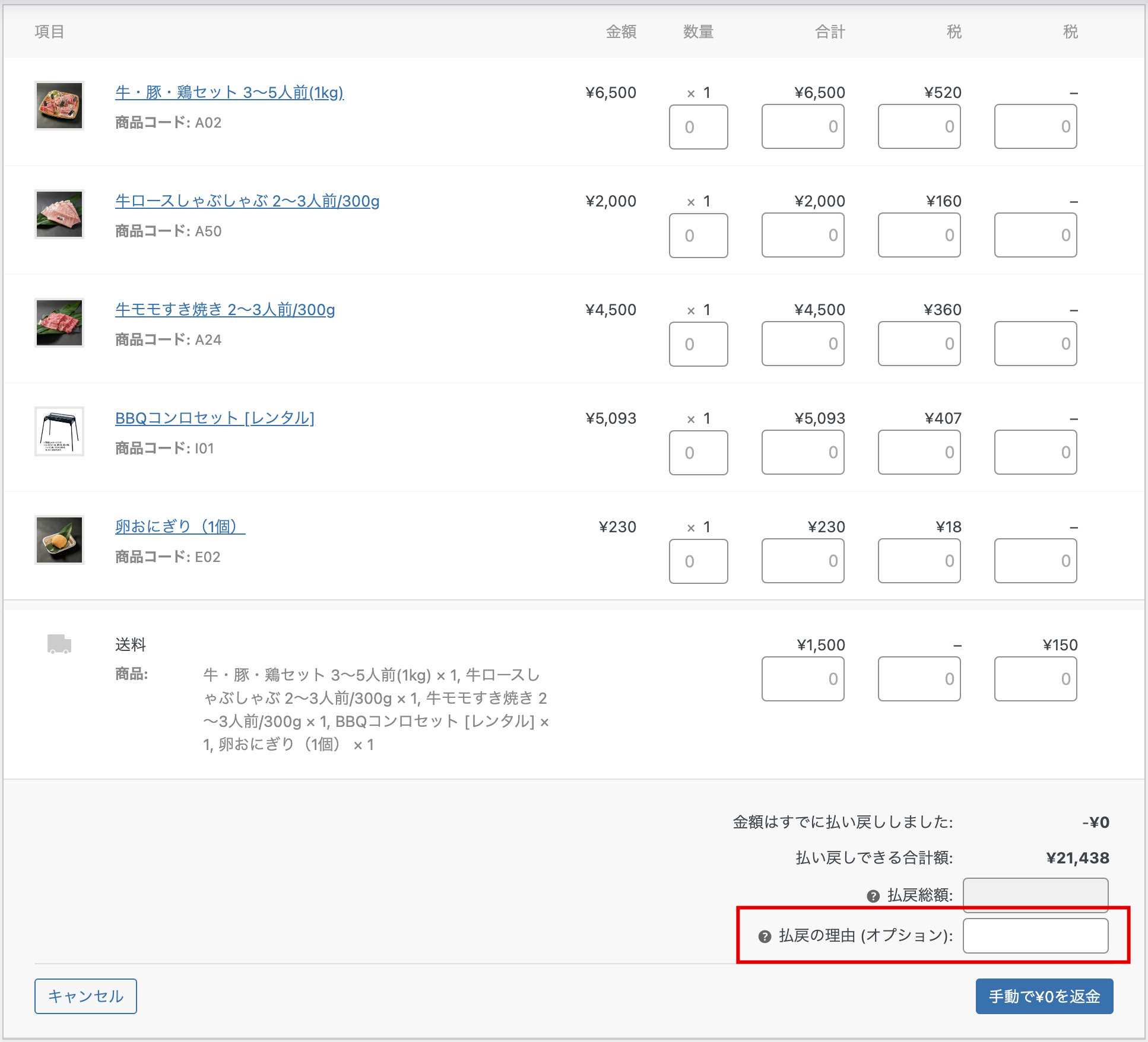
Task: Click the 牛・豚・鶏セット product thumbnail
Action: (59, 106)
